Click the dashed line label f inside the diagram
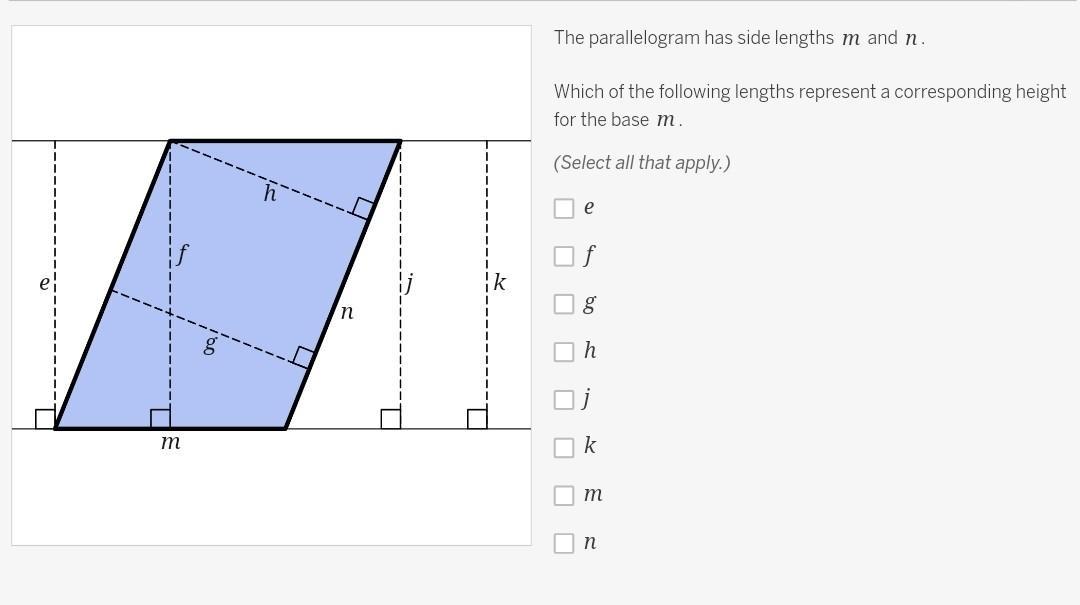 (x=182, y=254)
